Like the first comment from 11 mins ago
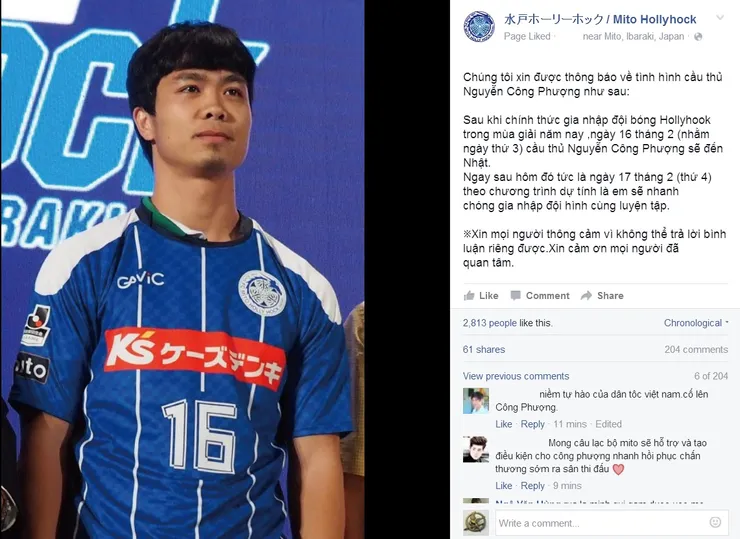This screenshot has width=740, height=539. click(x=504, y=424)
